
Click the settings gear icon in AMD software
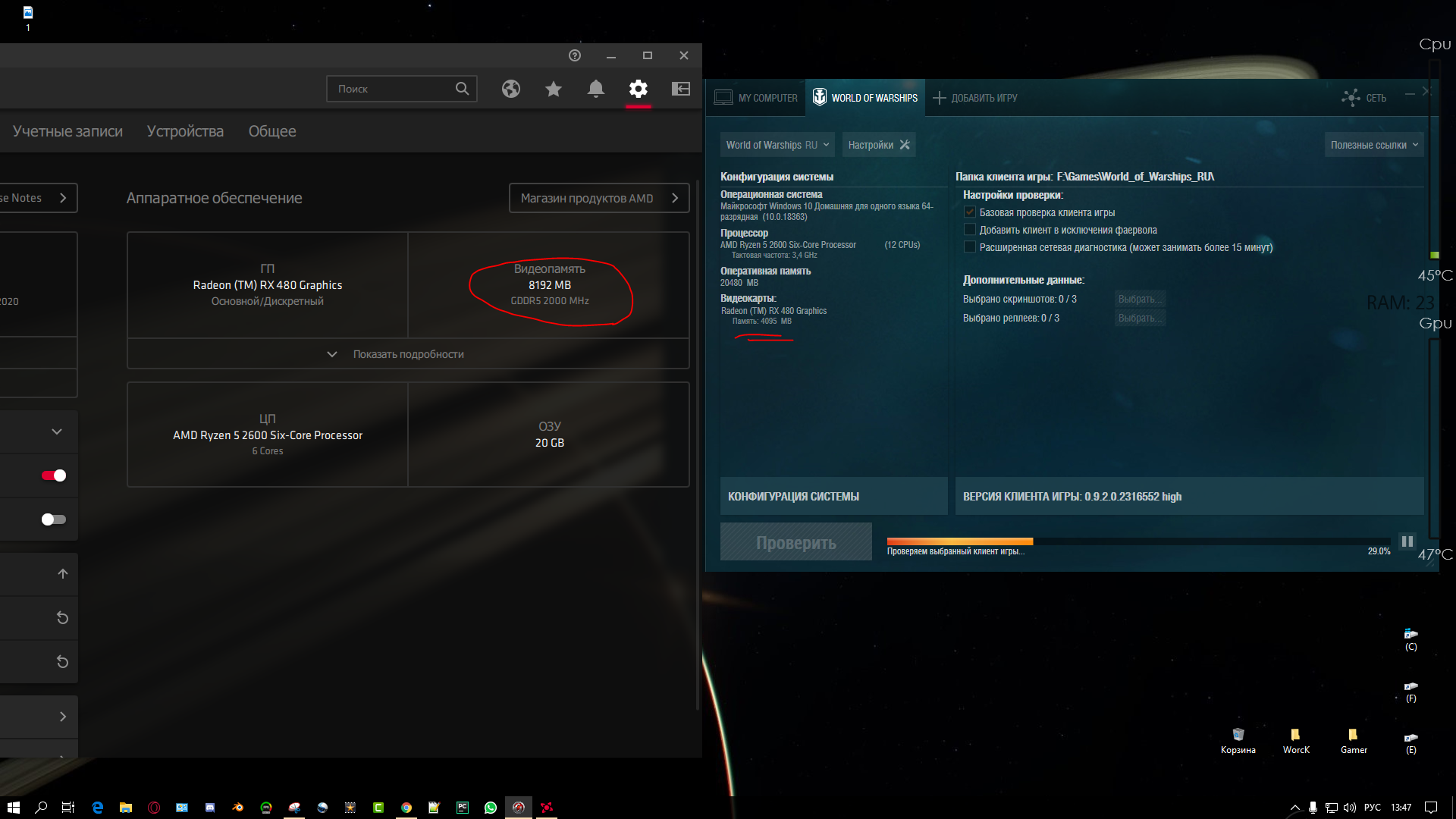coord(637,89)
